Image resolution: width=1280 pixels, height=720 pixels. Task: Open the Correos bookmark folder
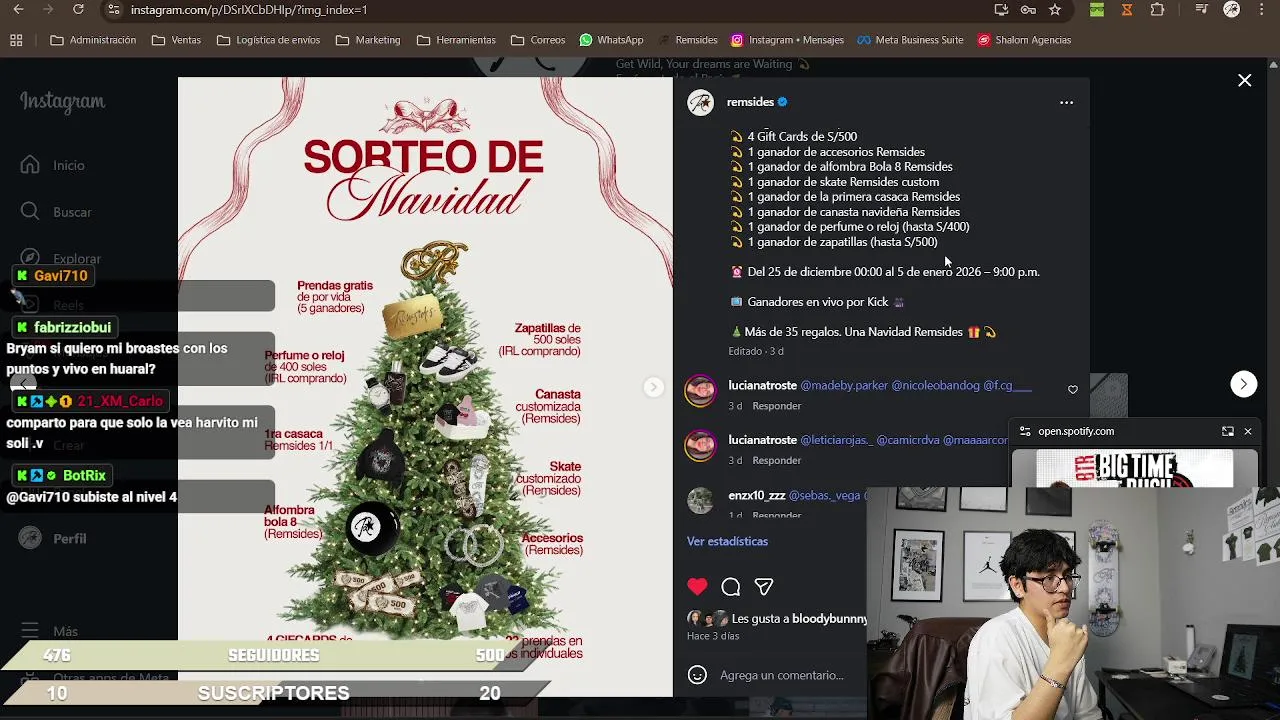(x=538, y=40)
